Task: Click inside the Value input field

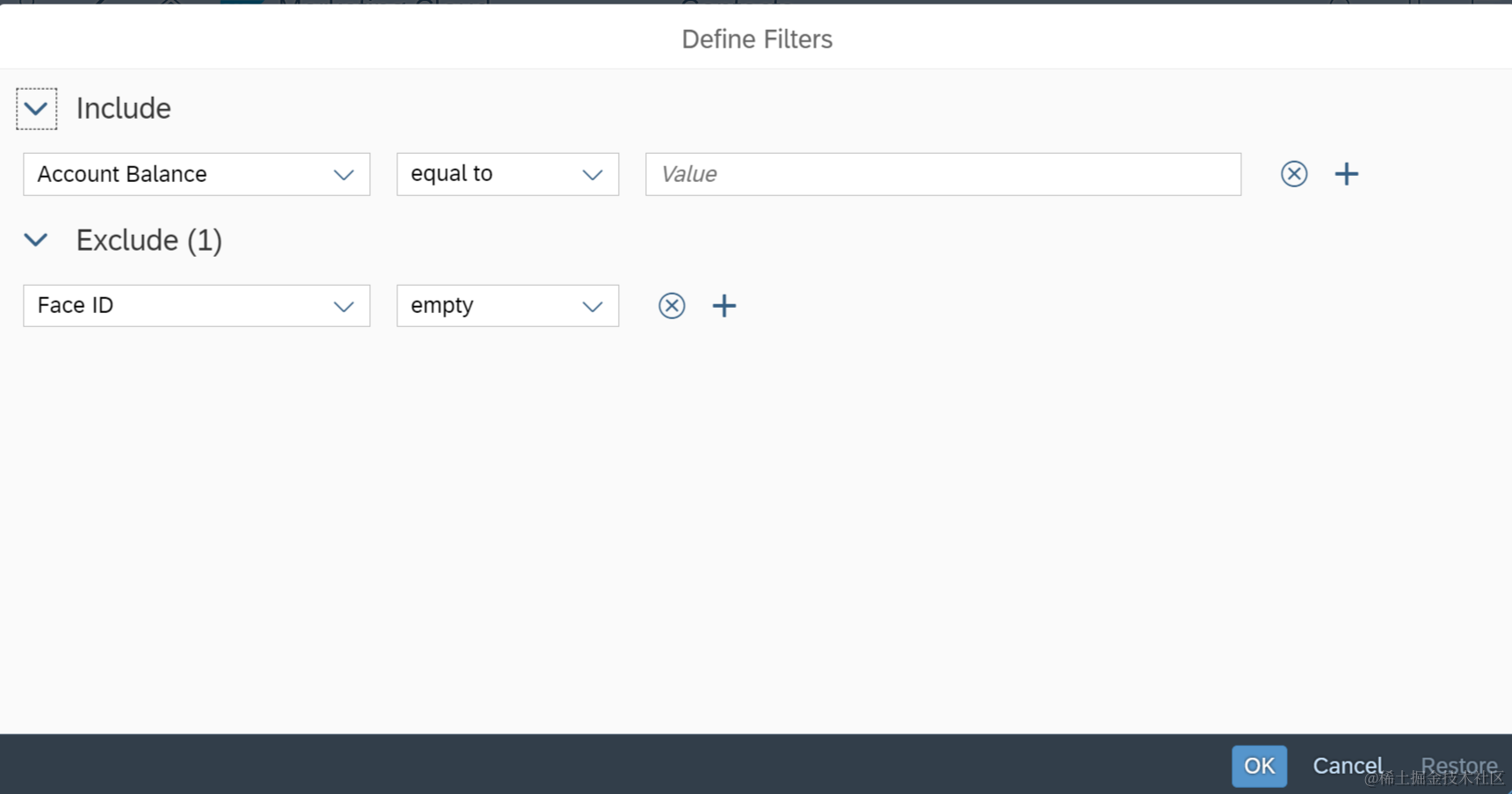Action: (x=942, y=174)
